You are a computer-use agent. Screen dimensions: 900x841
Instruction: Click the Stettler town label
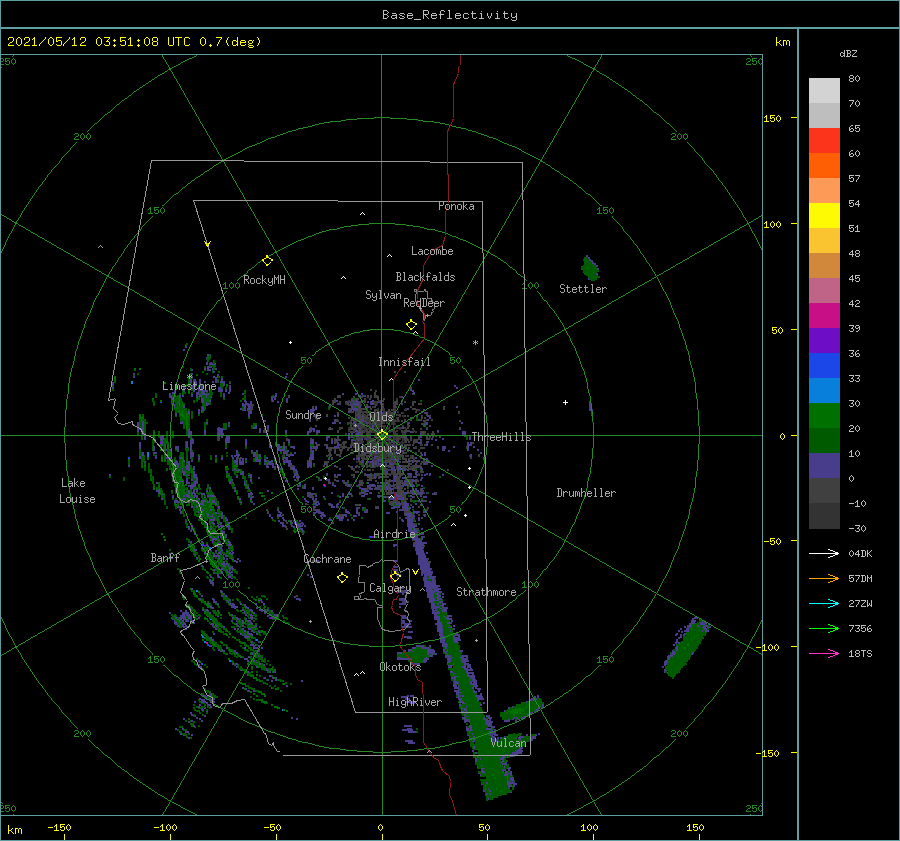pos(583,289)
